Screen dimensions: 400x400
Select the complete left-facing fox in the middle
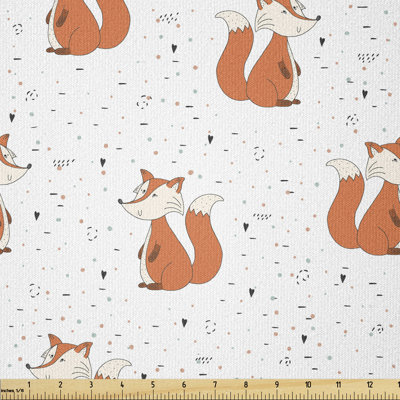(x=171, y=229)
